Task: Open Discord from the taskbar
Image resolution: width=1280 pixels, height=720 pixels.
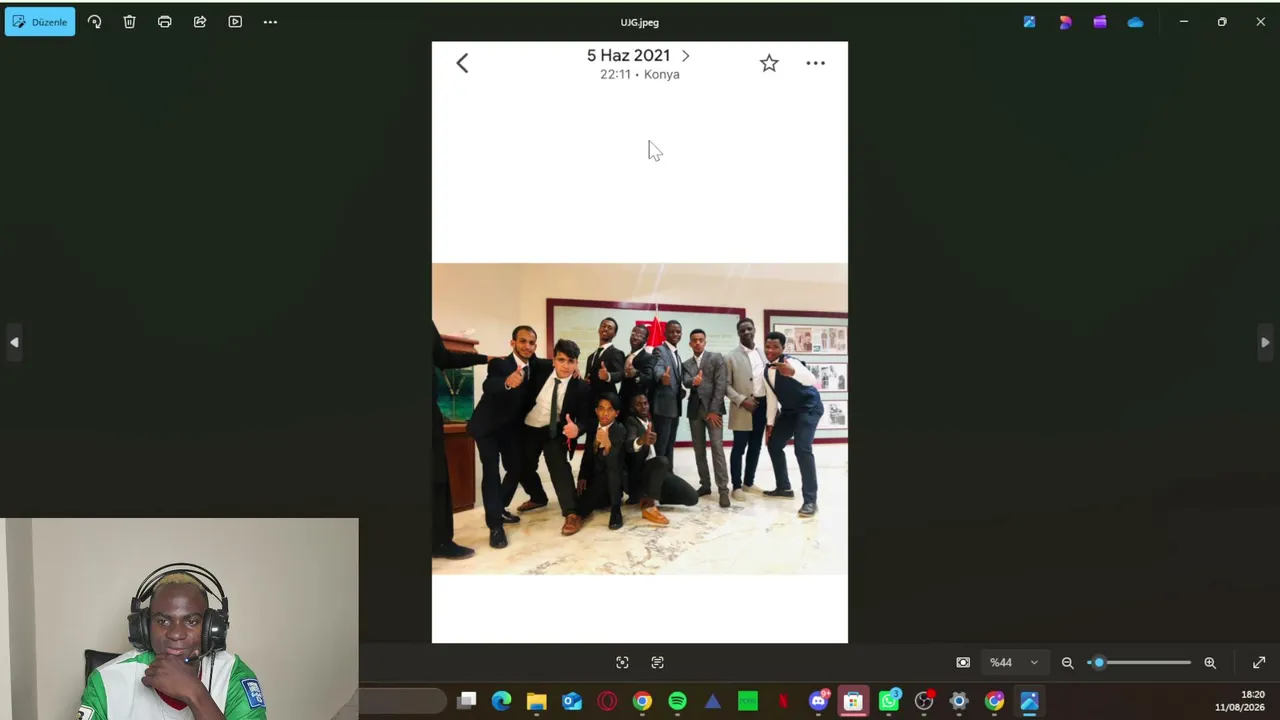Action: point(818,701)
